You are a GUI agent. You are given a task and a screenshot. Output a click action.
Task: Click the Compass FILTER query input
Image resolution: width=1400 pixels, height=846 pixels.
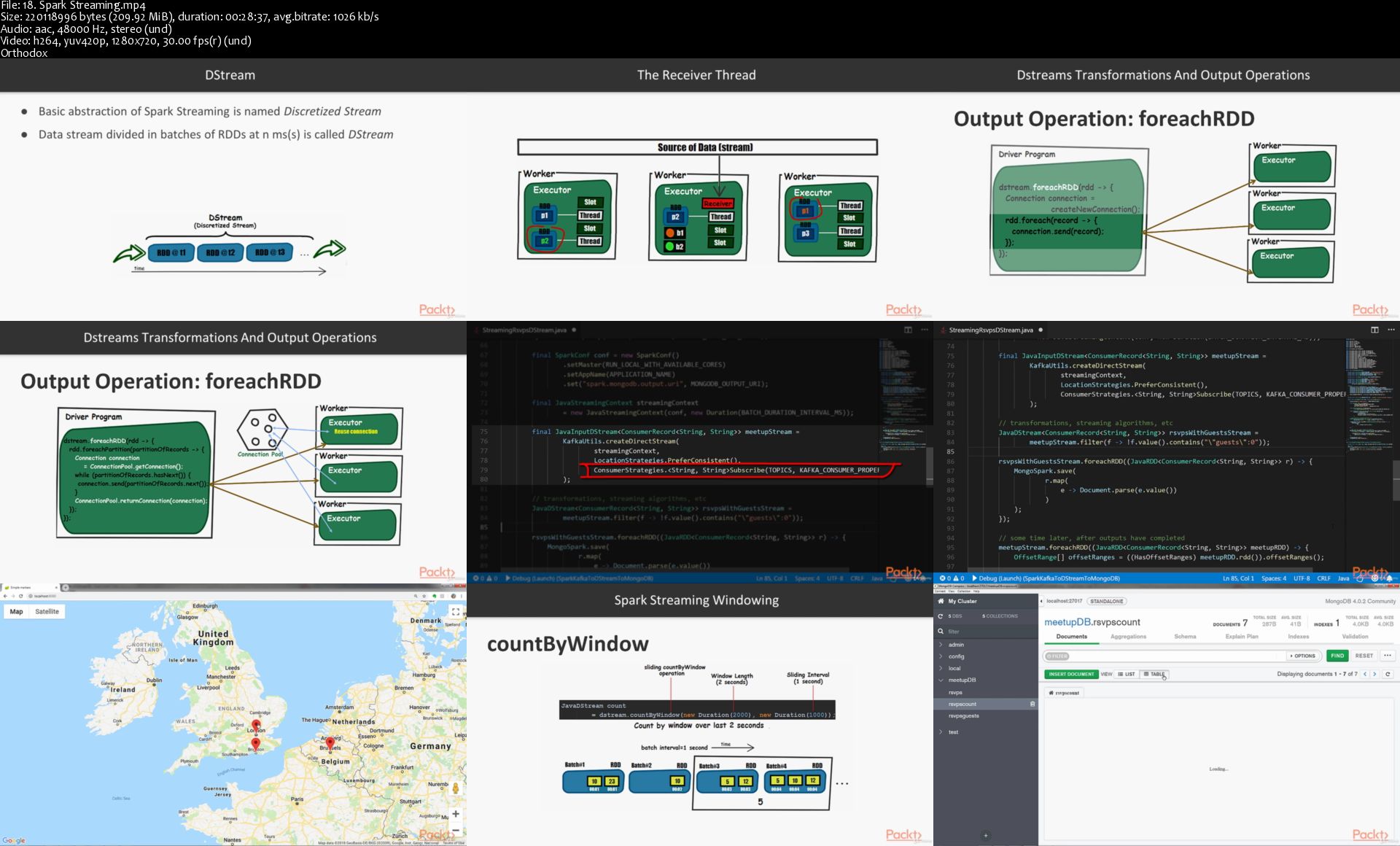[1164, 656]
